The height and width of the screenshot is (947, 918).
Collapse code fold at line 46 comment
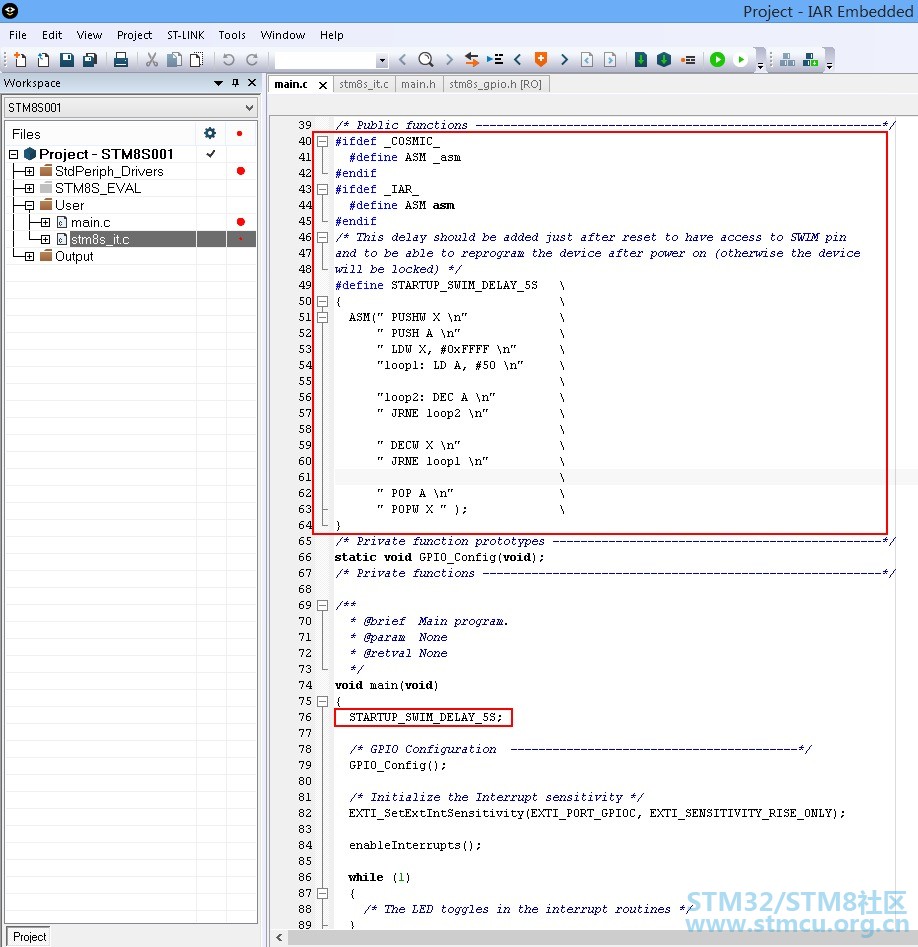tap(323, 237)
